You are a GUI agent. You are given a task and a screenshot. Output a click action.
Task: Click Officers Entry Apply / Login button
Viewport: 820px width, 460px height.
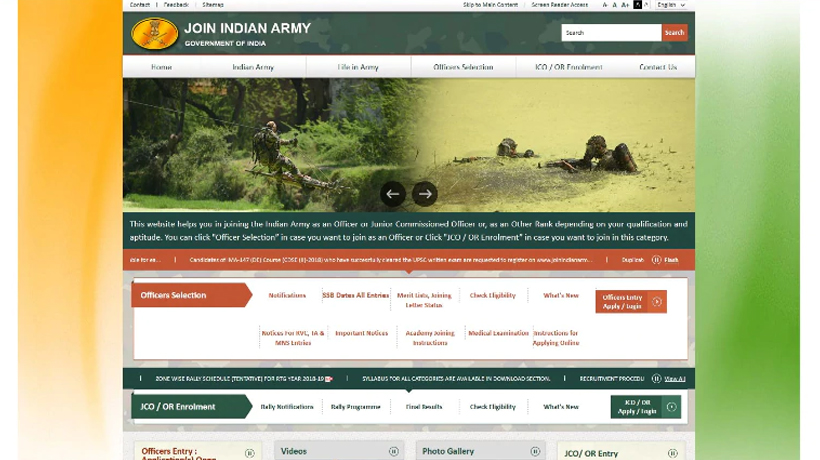click(x=631, y=302)
